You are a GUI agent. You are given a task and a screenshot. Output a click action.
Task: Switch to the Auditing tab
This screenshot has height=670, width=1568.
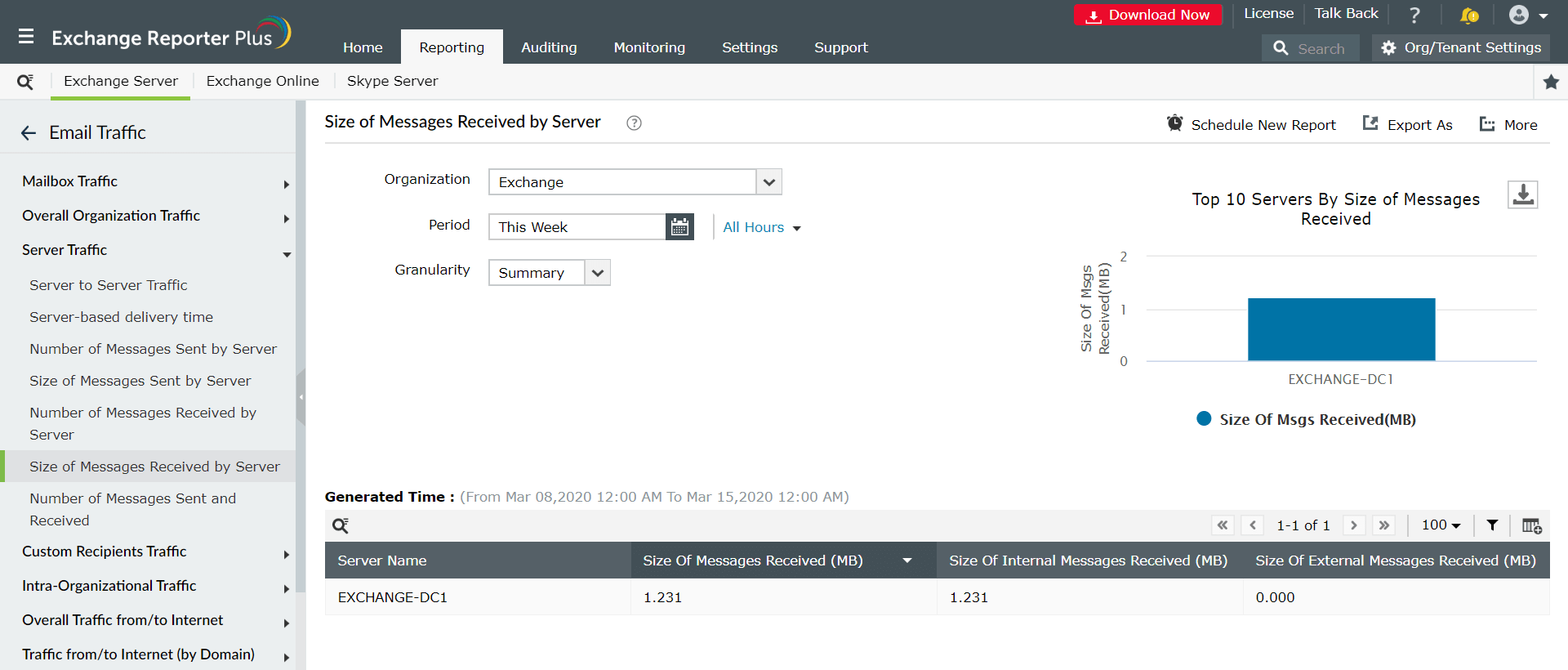(x=549, y=47)
